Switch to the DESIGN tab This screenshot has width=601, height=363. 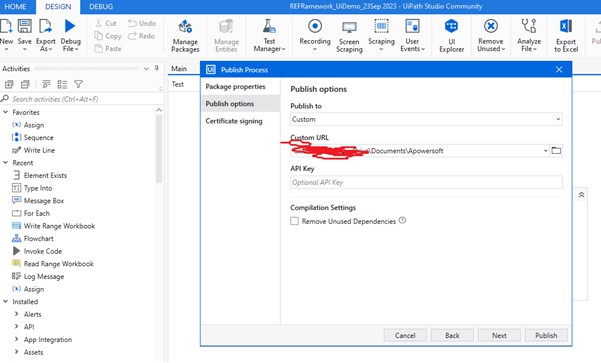58,7
